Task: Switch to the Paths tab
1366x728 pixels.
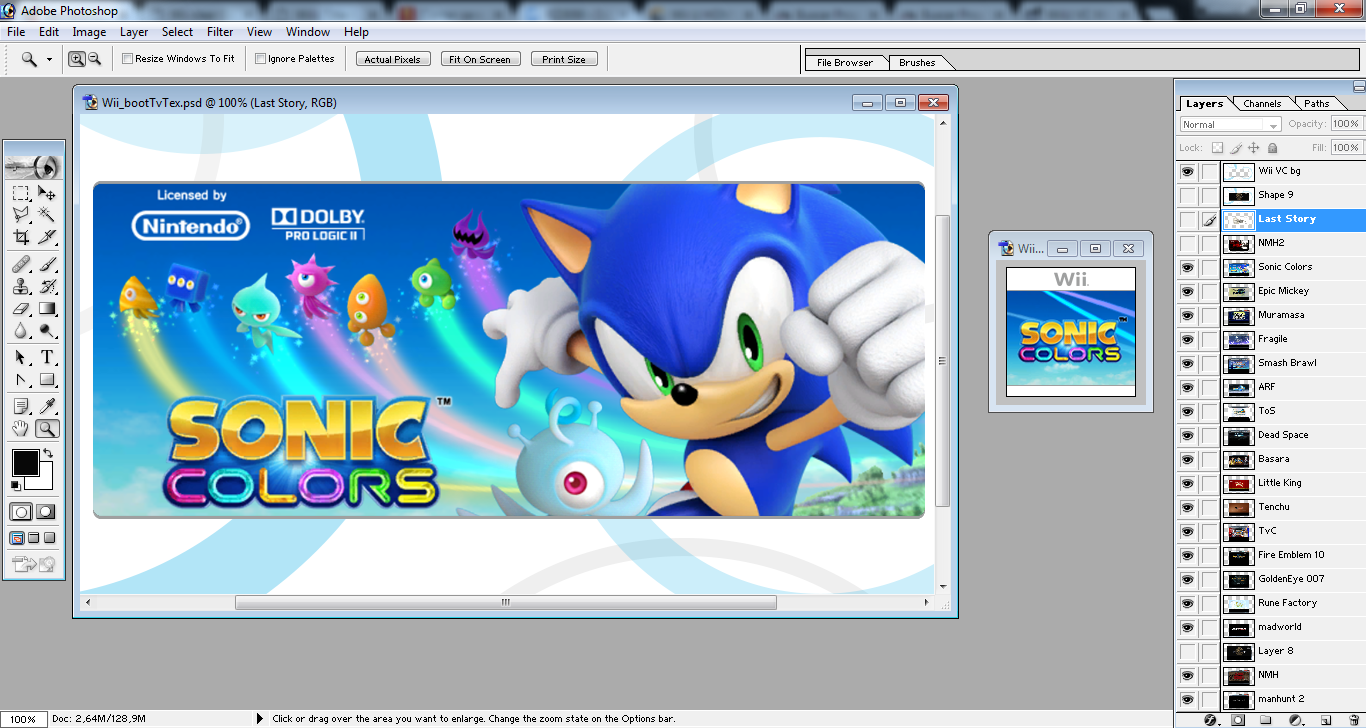Action: [x=1317, y=104]
